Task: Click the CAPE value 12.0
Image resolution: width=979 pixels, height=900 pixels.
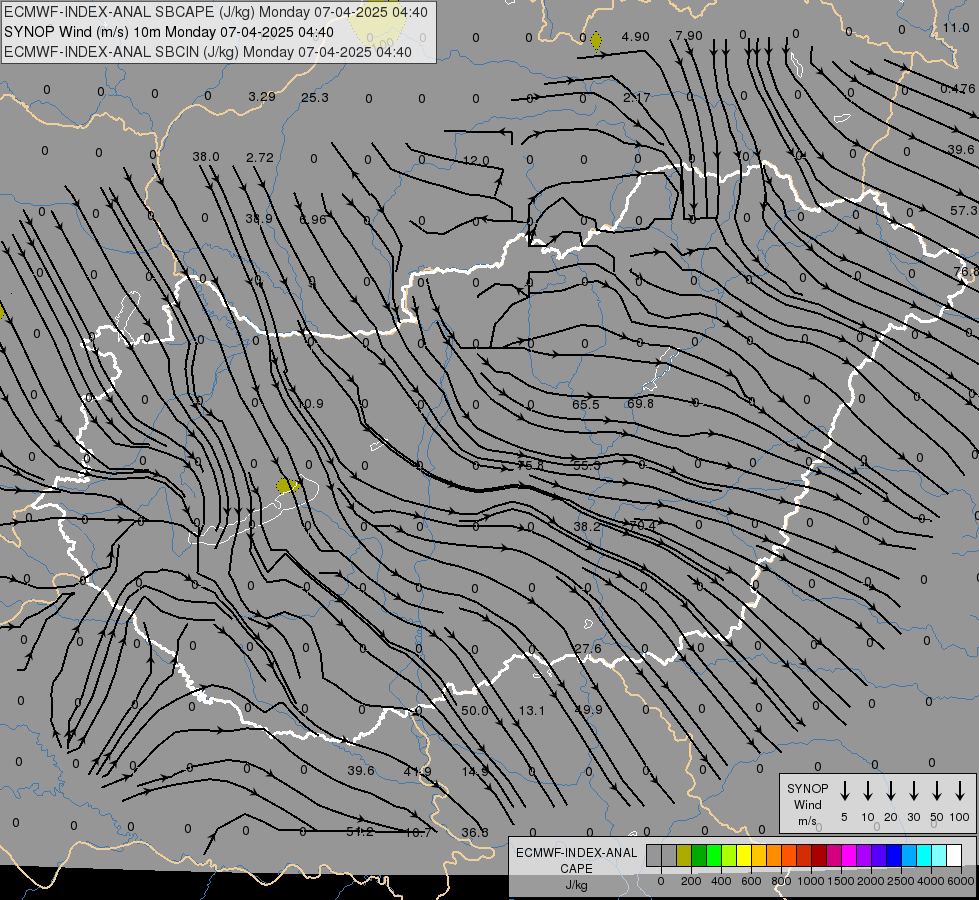Action: pos(476,161)
